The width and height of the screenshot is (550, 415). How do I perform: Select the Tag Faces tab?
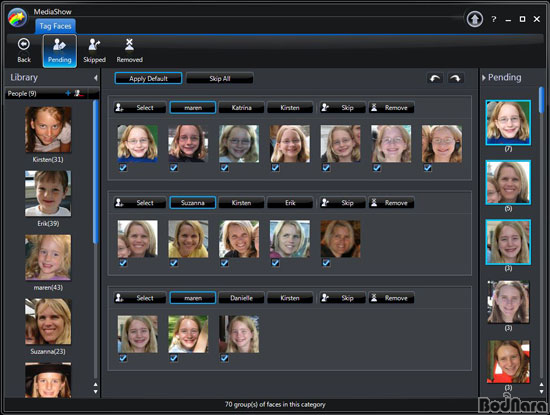point(55,26)
